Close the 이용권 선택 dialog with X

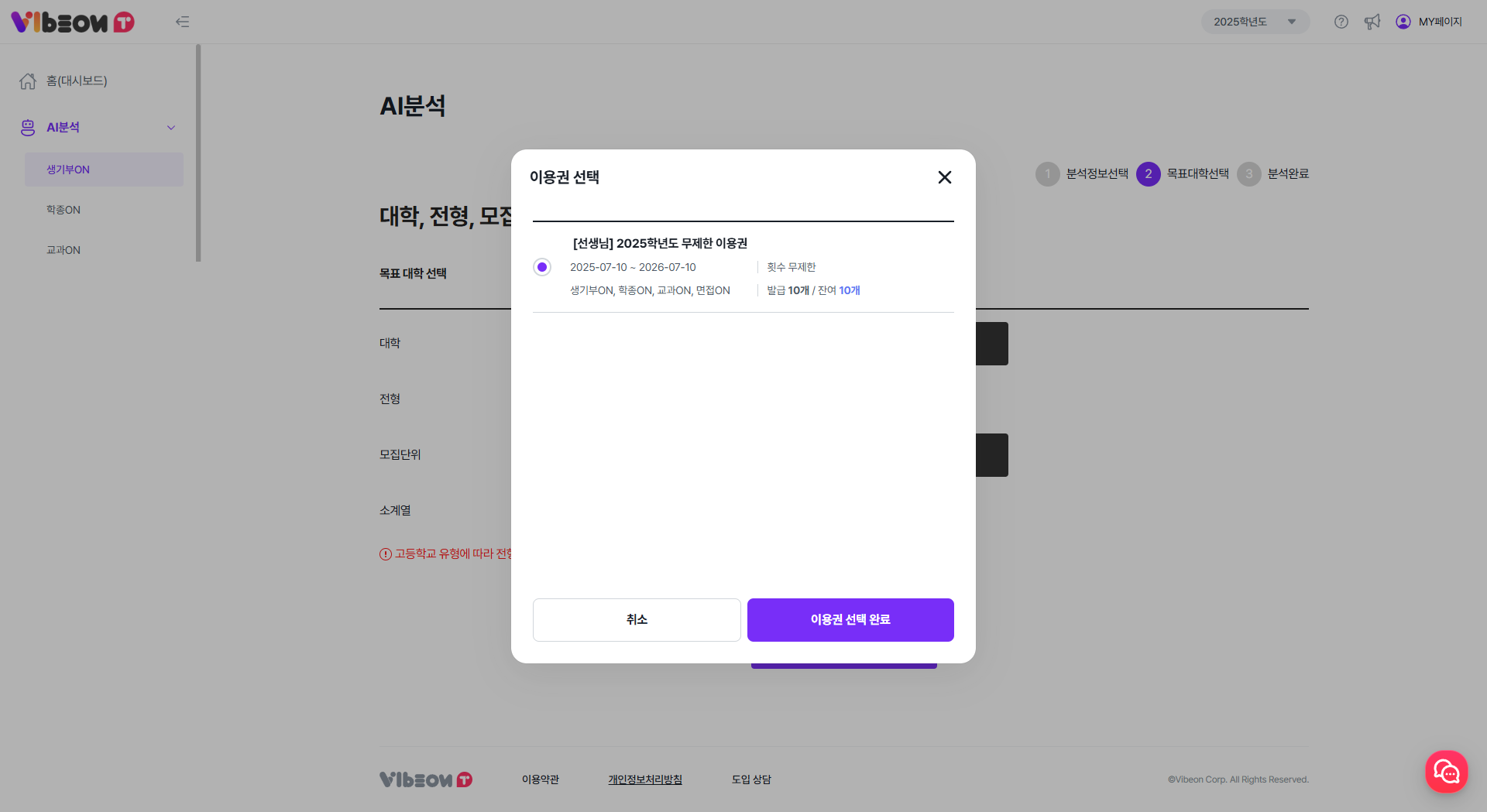tap(944, 177)
